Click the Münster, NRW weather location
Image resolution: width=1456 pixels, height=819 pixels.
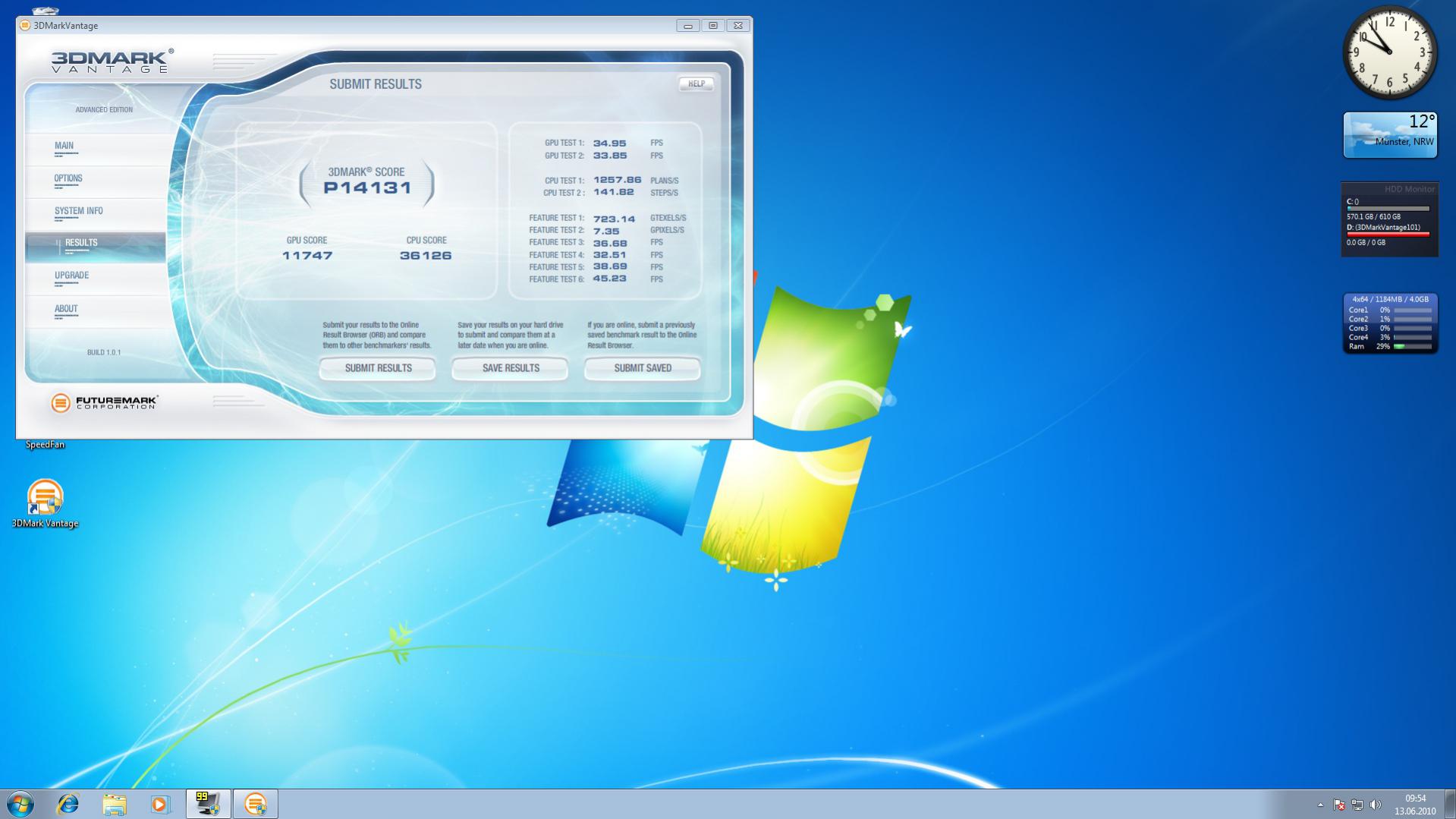(1404, 142)
